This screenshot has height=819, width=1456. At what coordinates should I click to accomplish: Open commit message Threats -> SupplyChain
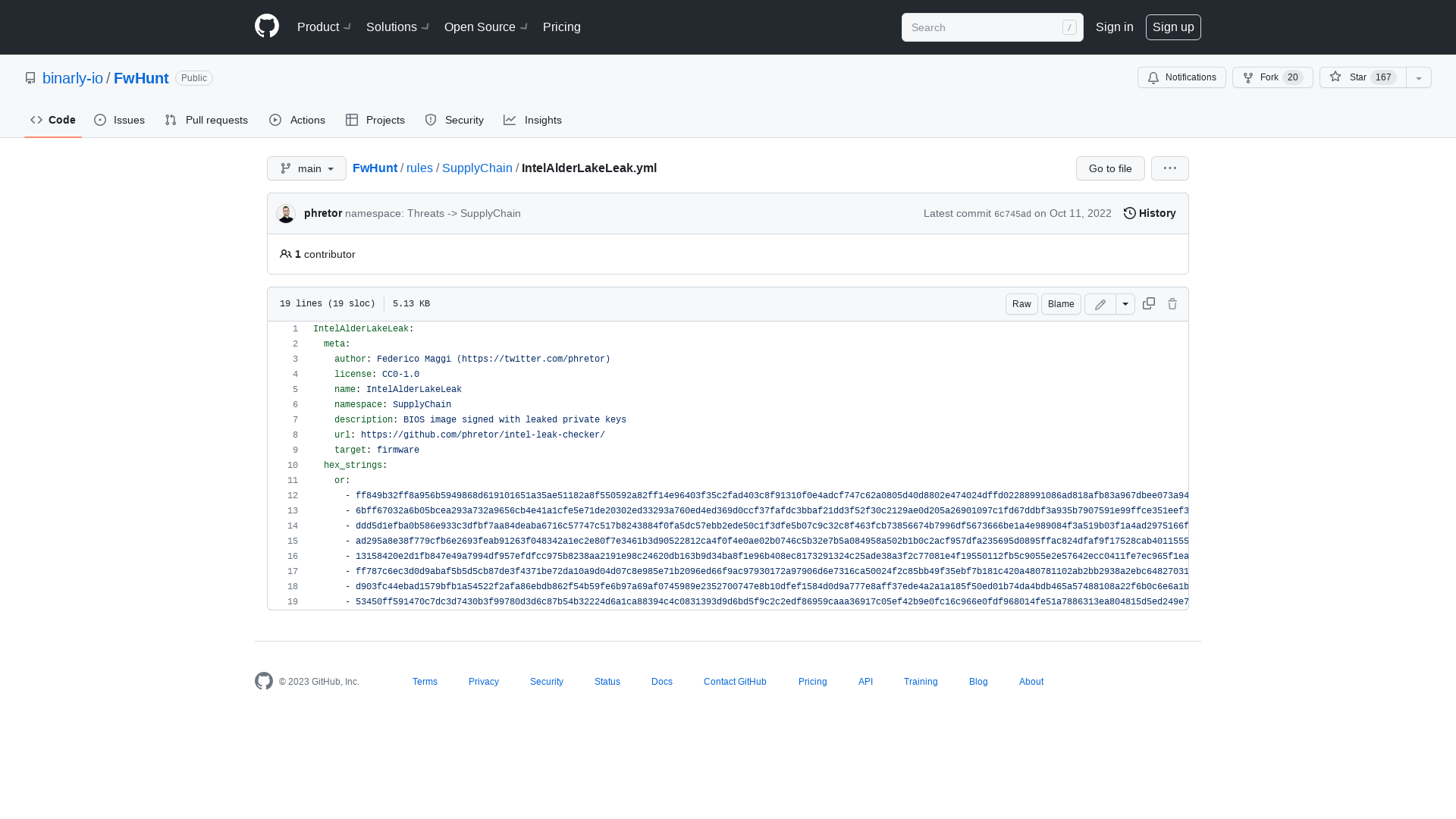pos(433,213)
